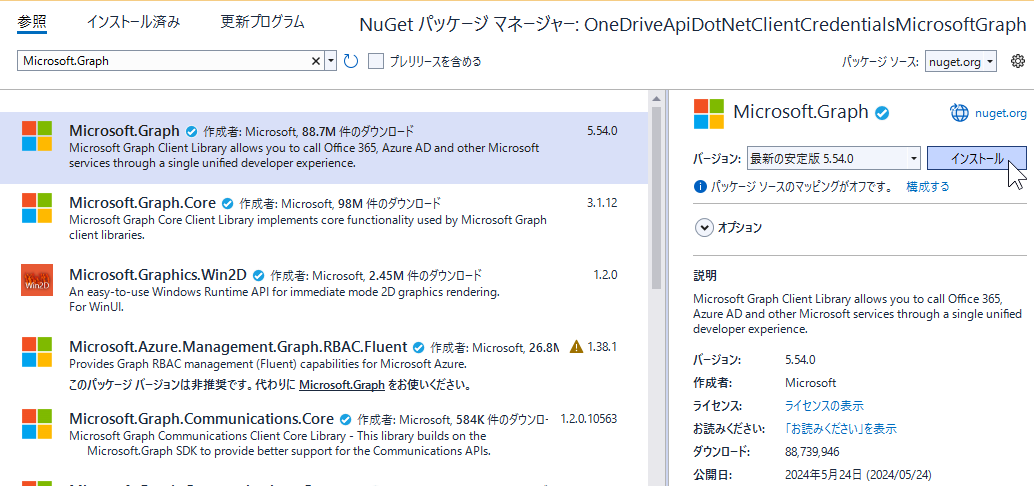The image size is (1034, 486).
Task: Switch to the 参照 tab
Action: coord(32,22)
